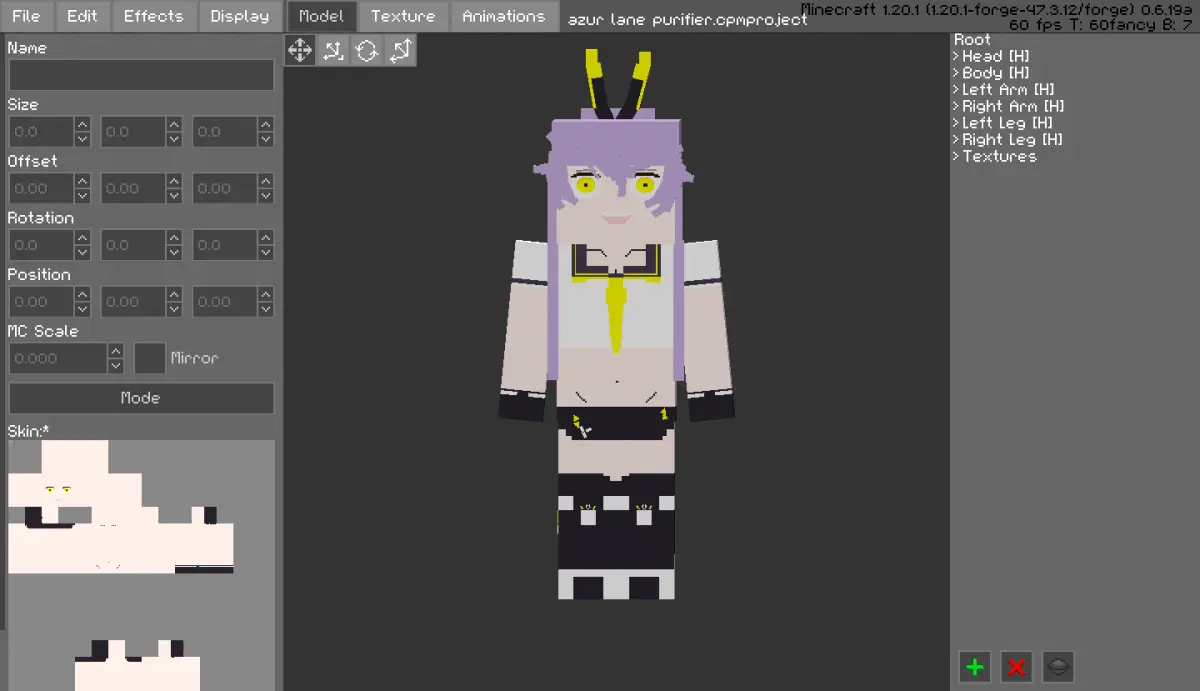
Task: Select the Offset axes gizmo tool
Action: tap(400, 50)
